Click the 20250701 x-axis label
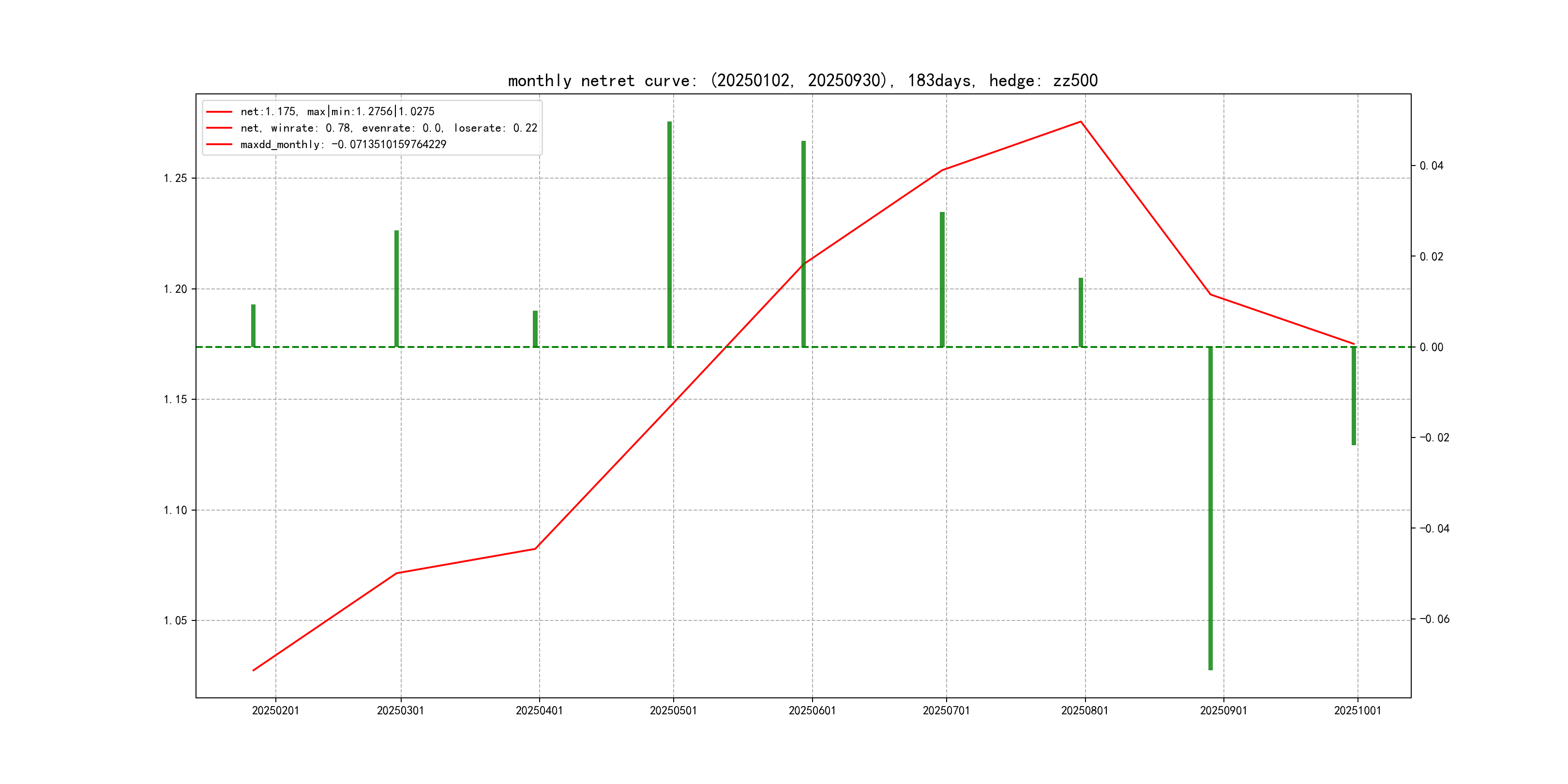 click(x=946, y=710)
